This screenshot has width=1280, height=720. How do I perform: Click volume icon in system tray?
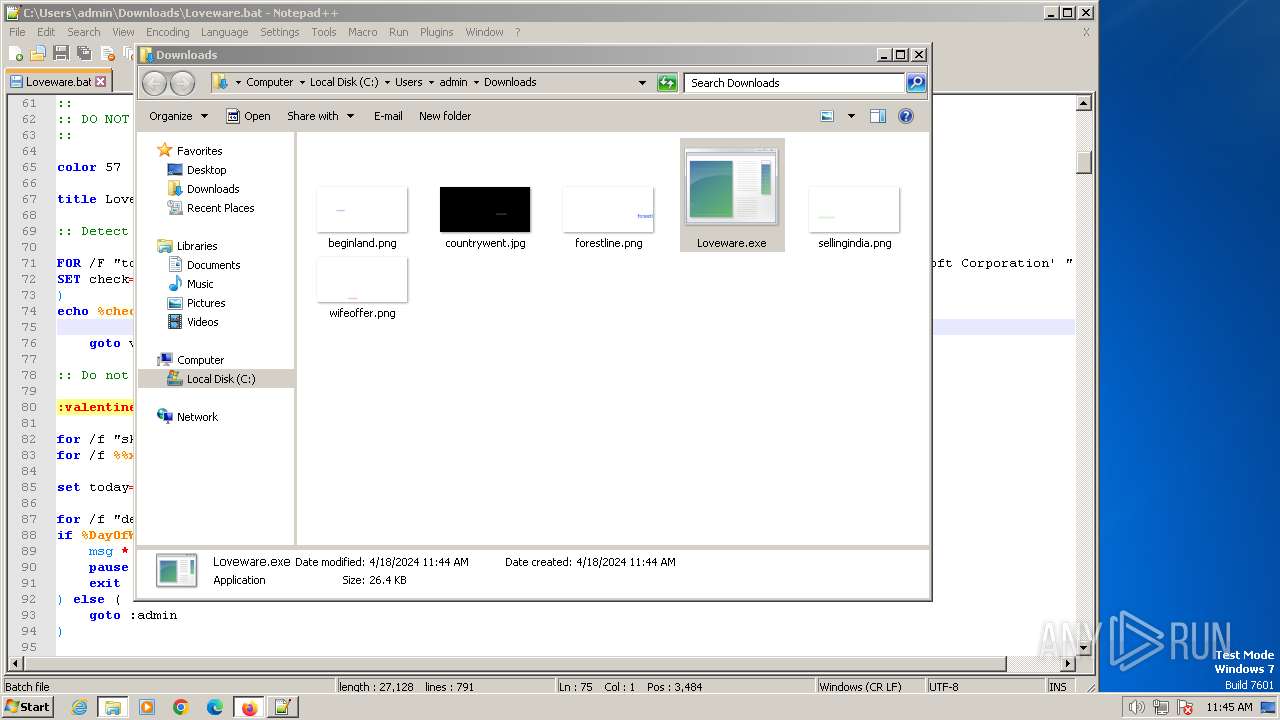(1137, 707)
